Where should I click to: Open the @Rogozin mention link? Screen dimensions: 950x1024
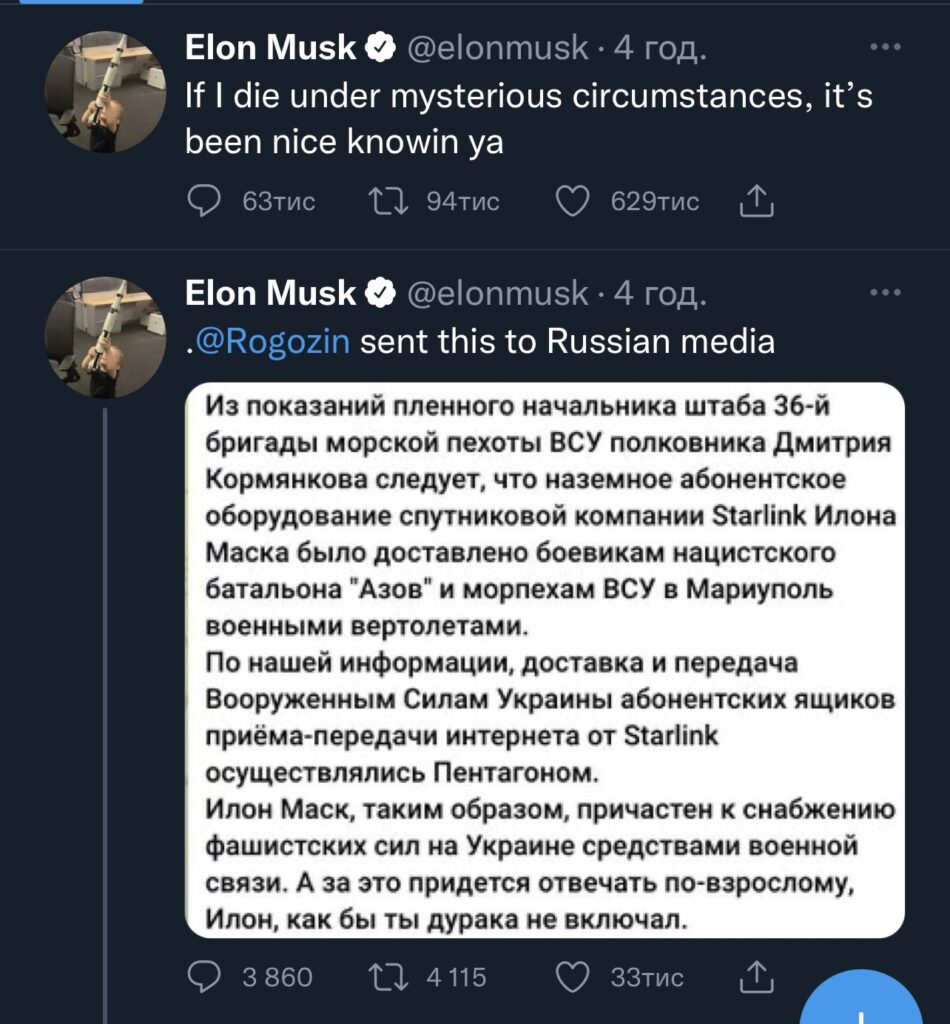(273, 342)
